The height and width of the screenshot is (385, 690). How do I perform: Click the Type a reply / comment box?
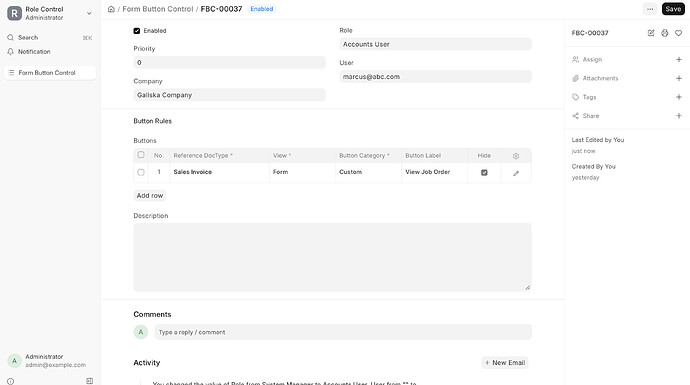point(343,332)
